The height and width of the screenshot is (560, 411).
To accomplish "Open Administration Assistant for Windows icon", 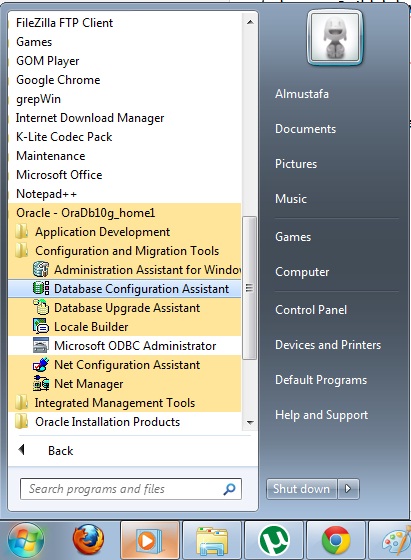I will pyautogui.click(x=41, y=269).
